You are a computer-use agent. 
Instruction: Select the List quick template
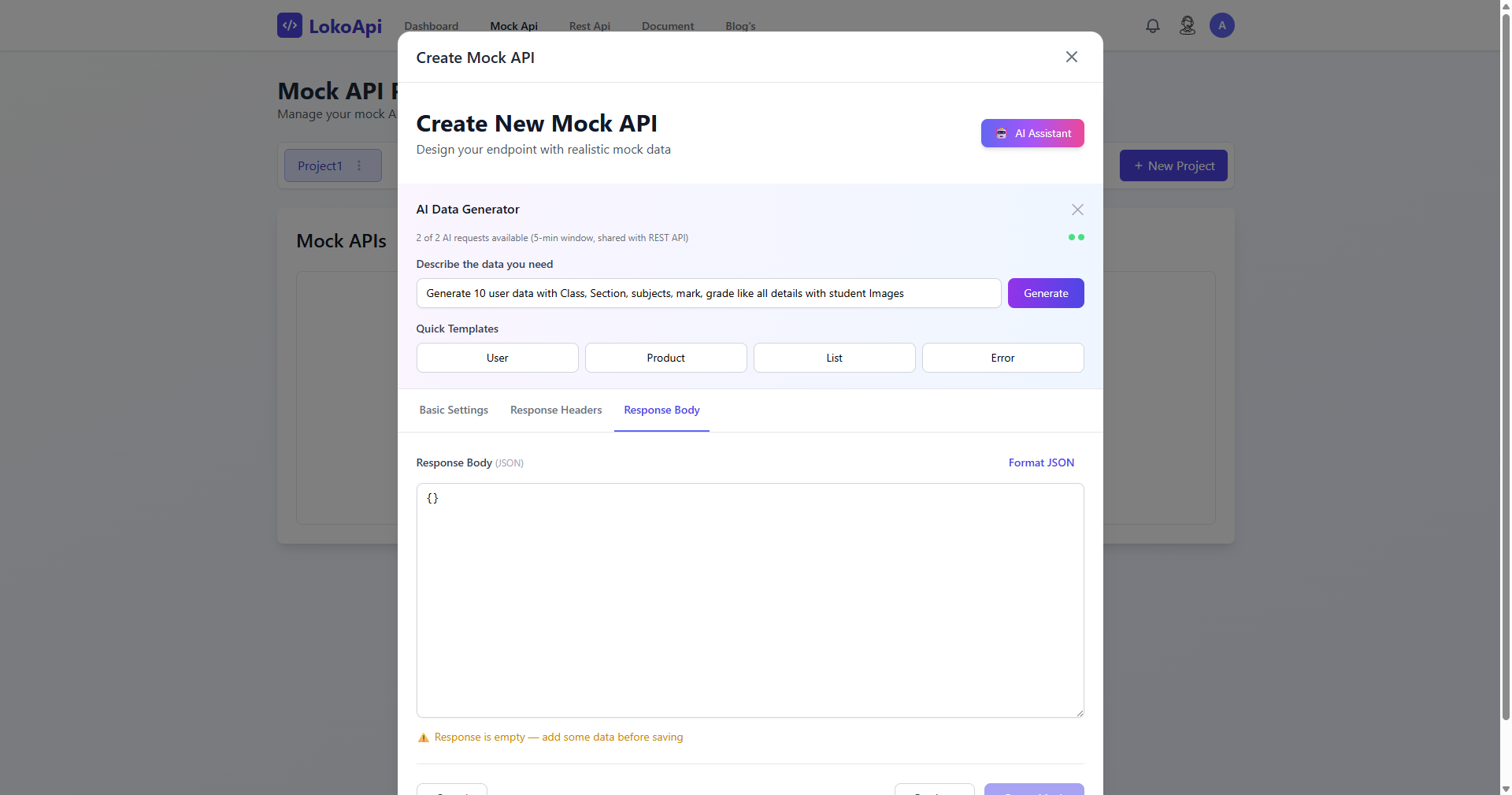pyautogui.click(x=835, y=358)
